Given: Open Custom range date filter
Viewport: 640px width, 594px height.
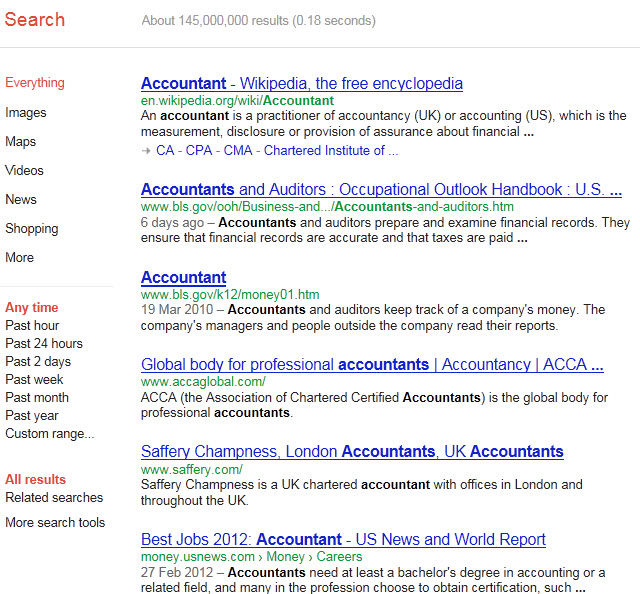Looking at the screenshot, I should (50, 434).
